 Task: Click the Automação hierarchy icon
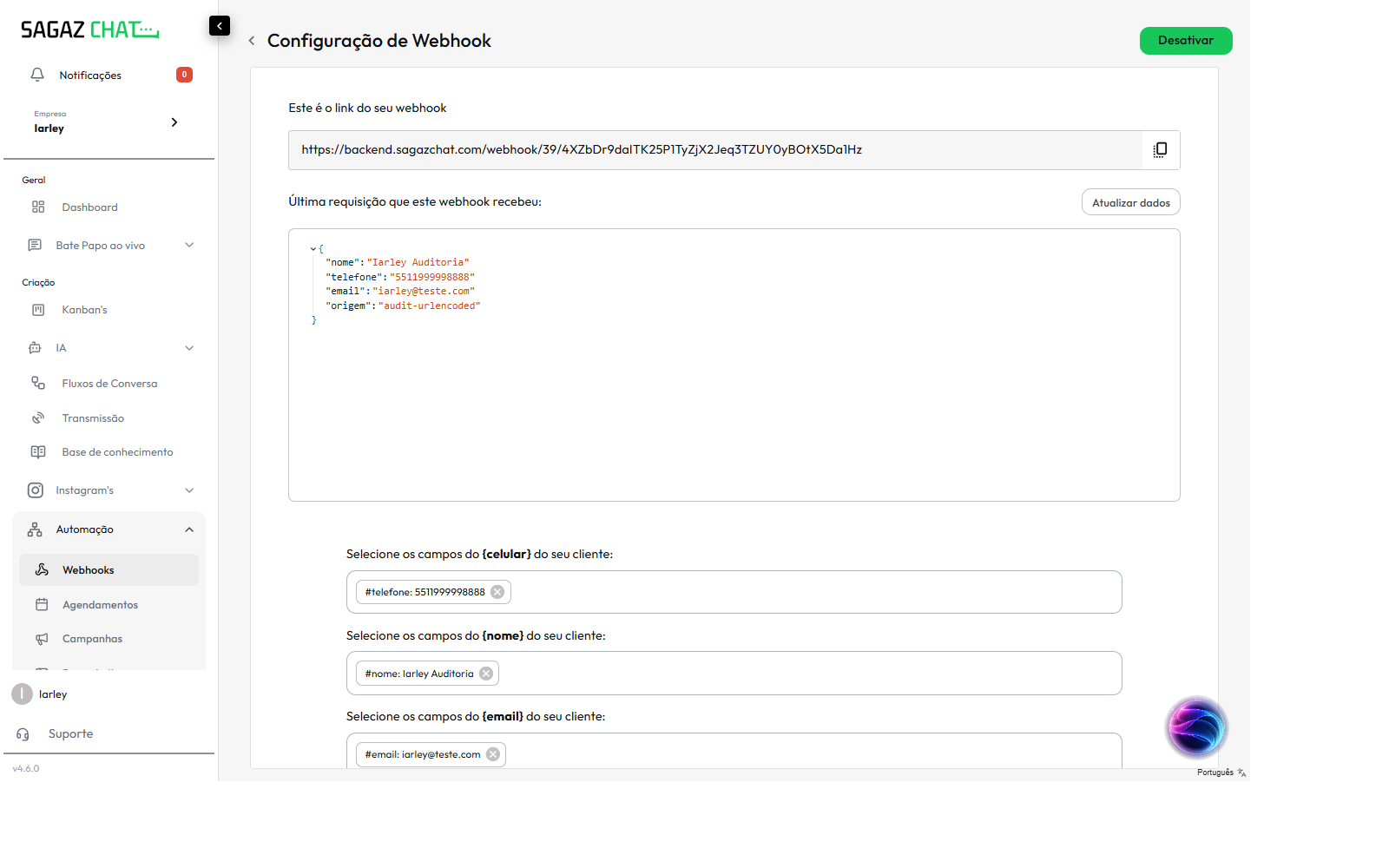(35, 529)
